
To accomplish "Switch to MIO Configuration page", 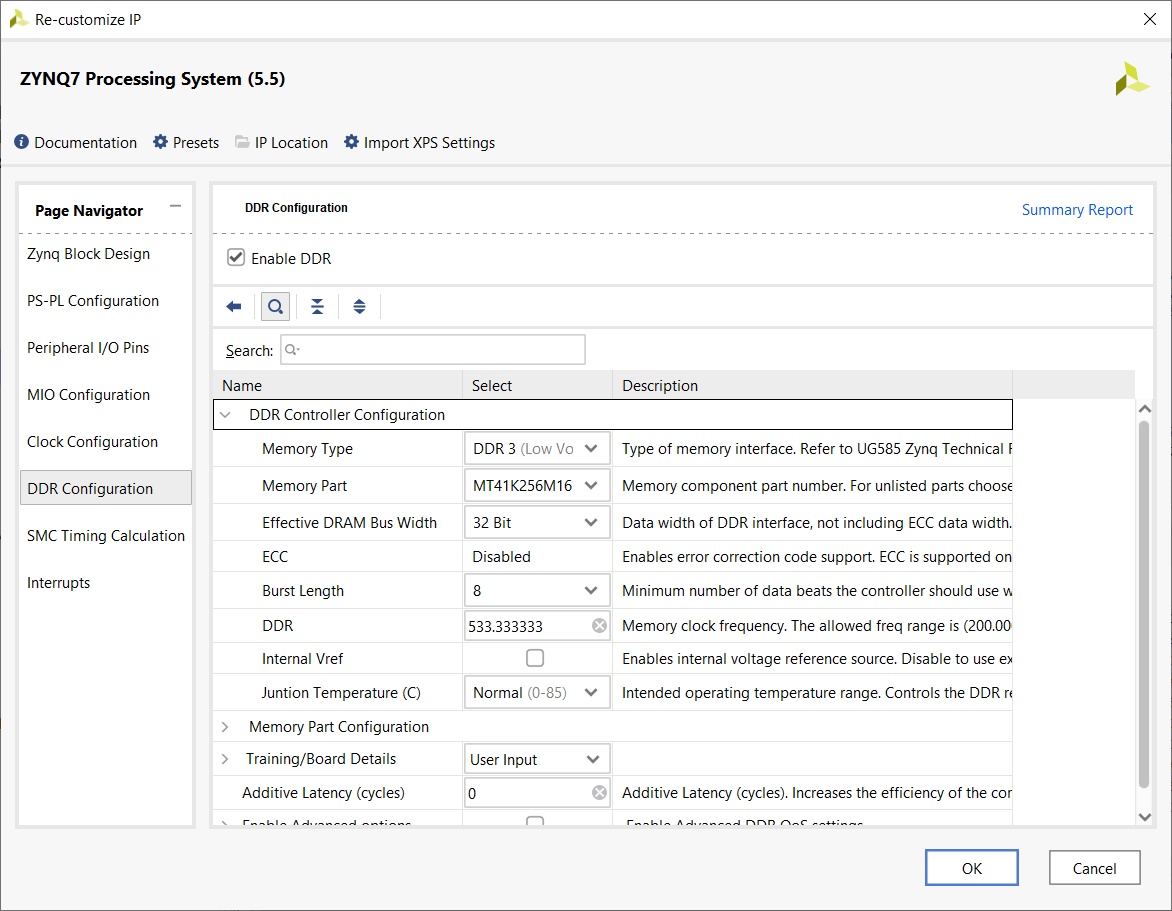I will [x=89, y=395].
